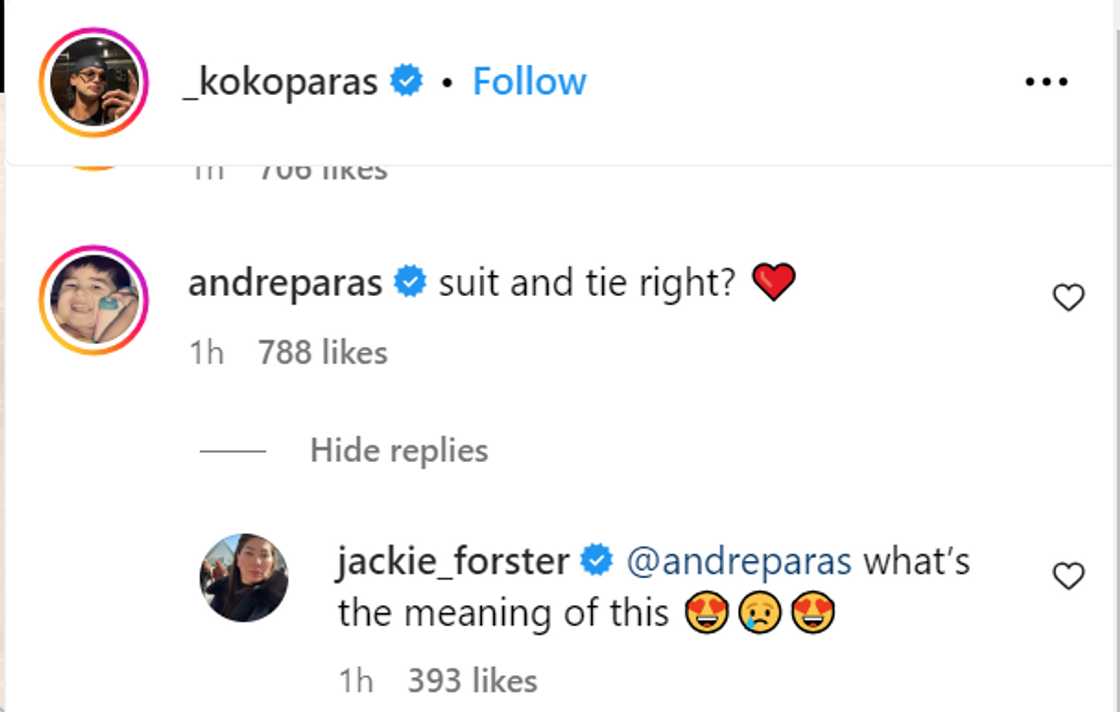Click the 1h timestamp under the jackie_forster reply

[x=356, y=681]
